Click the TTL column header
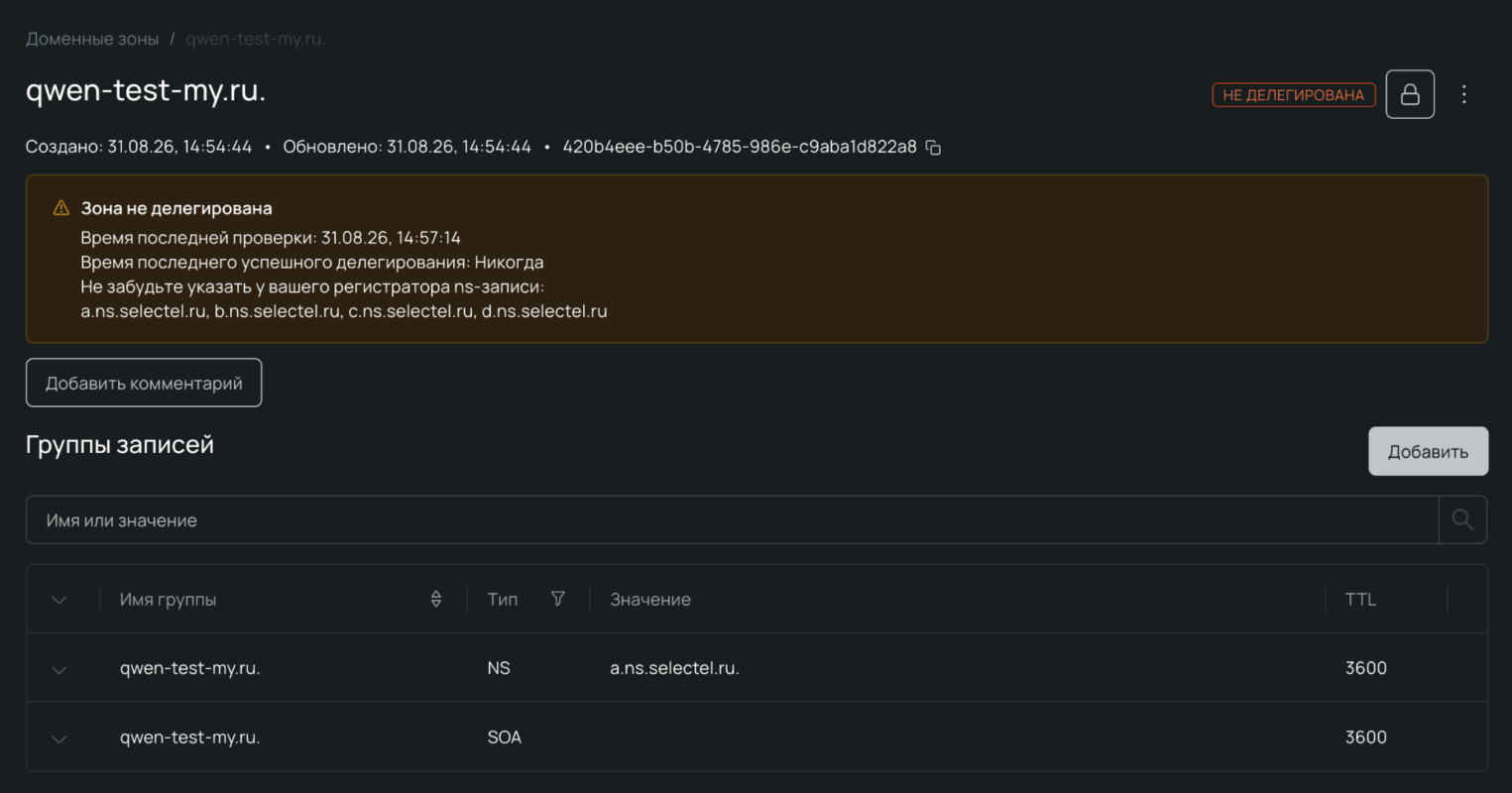The image size is (1512, 793). pyautogui.click(x=1360, y=599)
